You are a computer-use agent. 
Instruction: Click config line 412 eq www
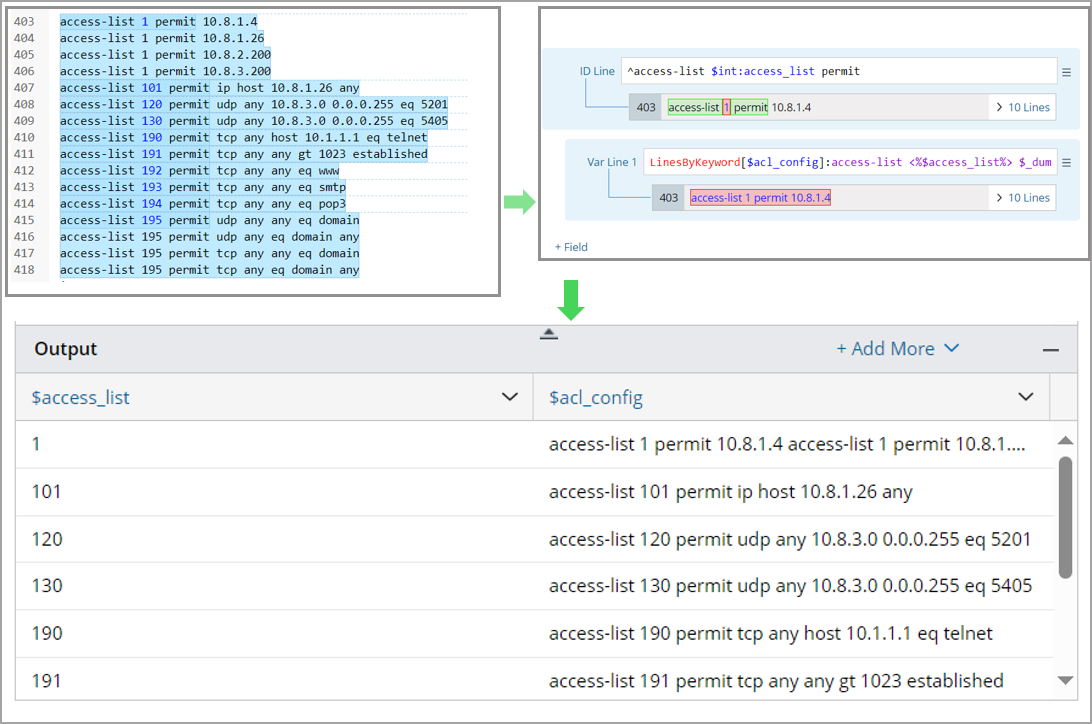[x=200, y=171]
